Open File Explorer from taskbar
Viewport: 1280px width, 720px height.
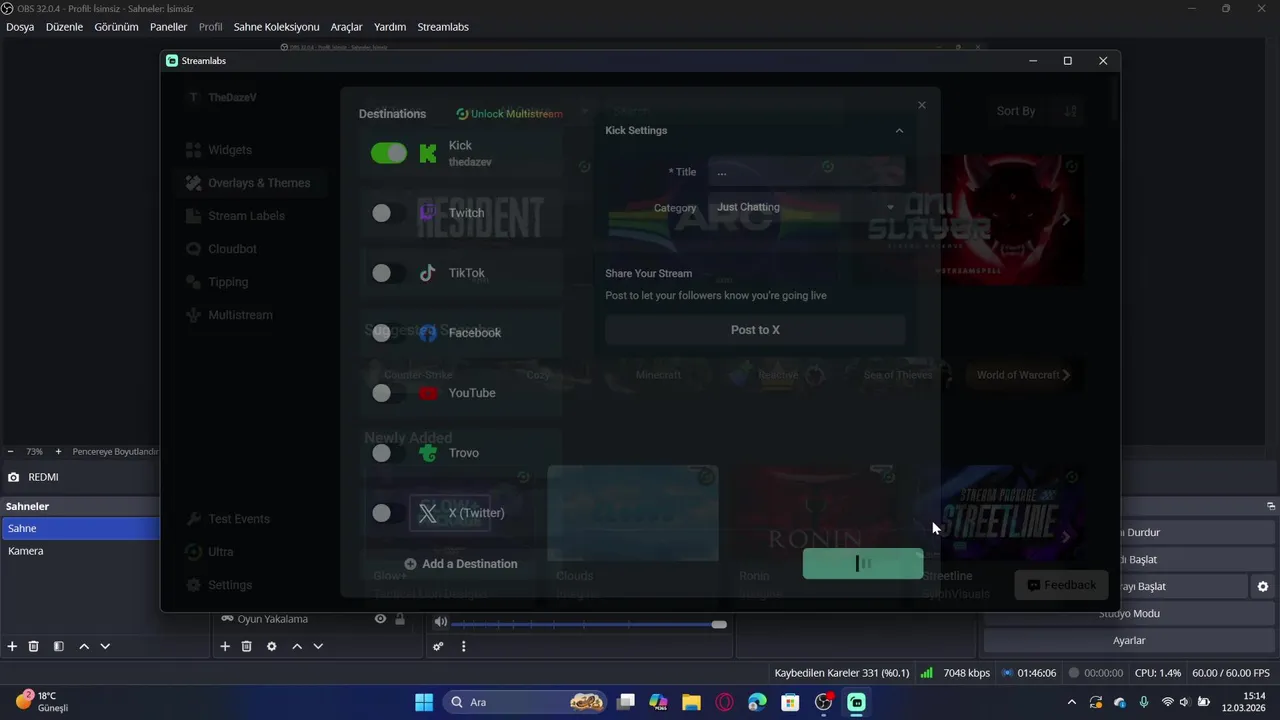click(691, 702)
